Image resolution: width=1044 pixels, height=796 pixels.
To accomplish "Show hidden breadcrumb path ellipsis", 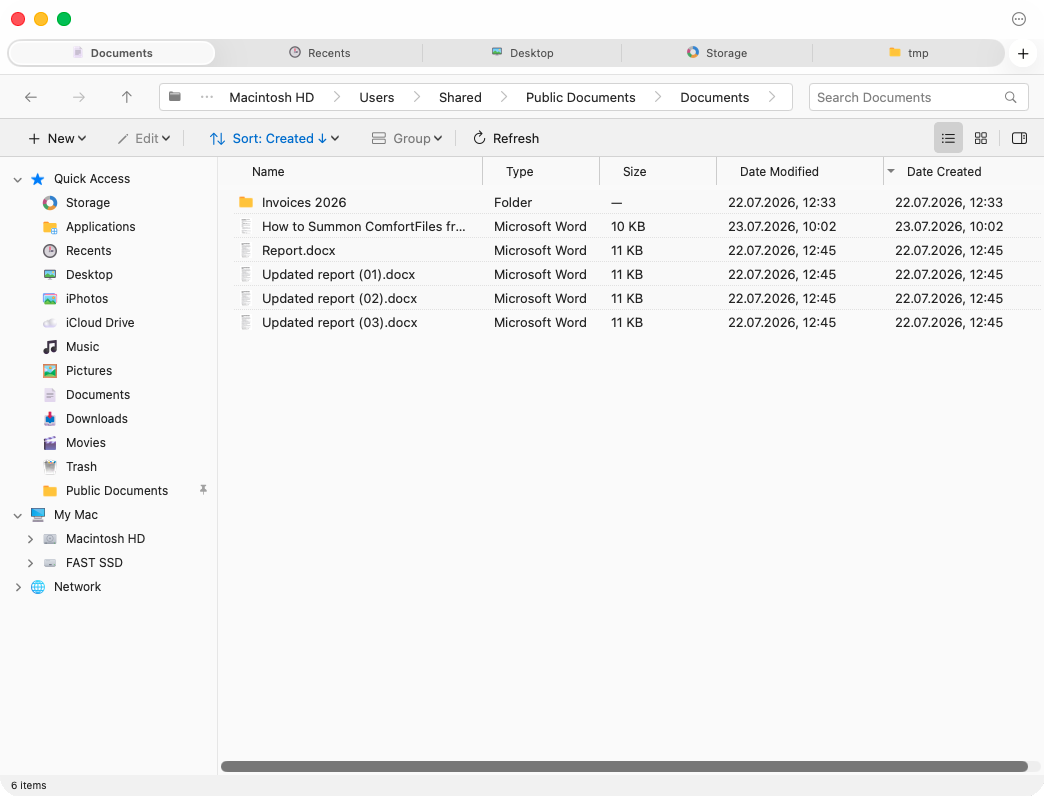I will click(207, 97).
